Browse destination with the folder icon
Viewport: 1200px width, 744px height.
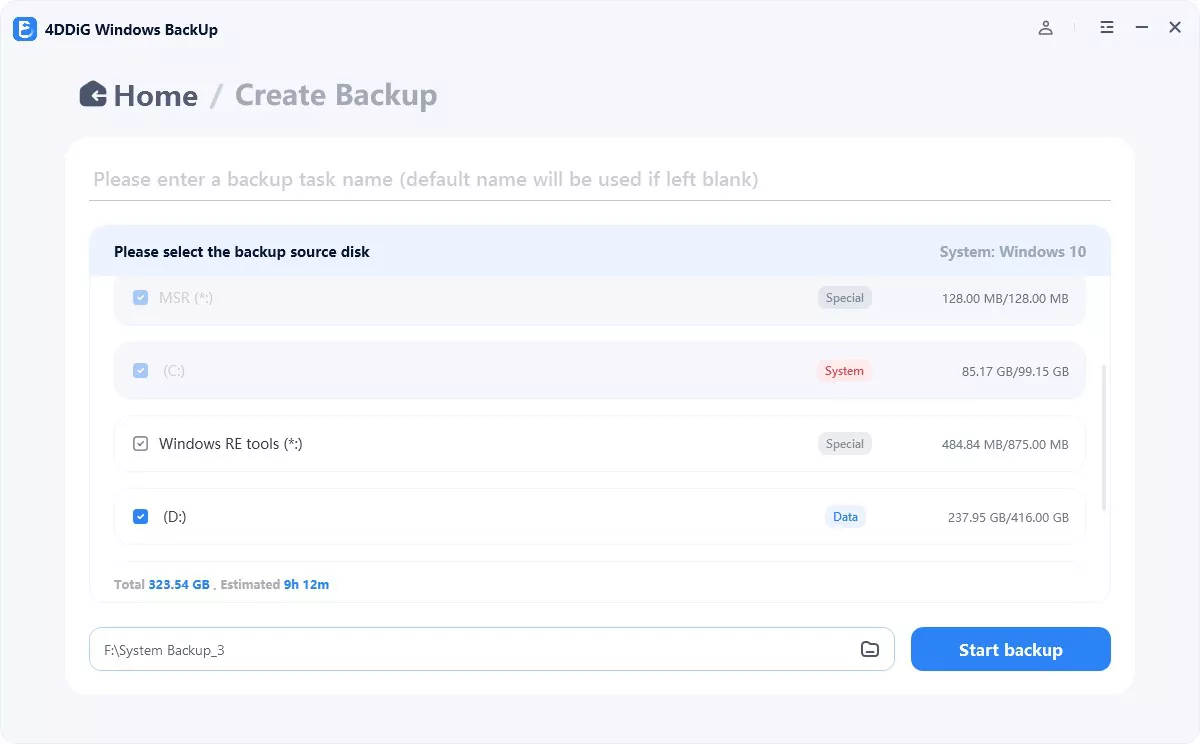click(x=870, y=649)
